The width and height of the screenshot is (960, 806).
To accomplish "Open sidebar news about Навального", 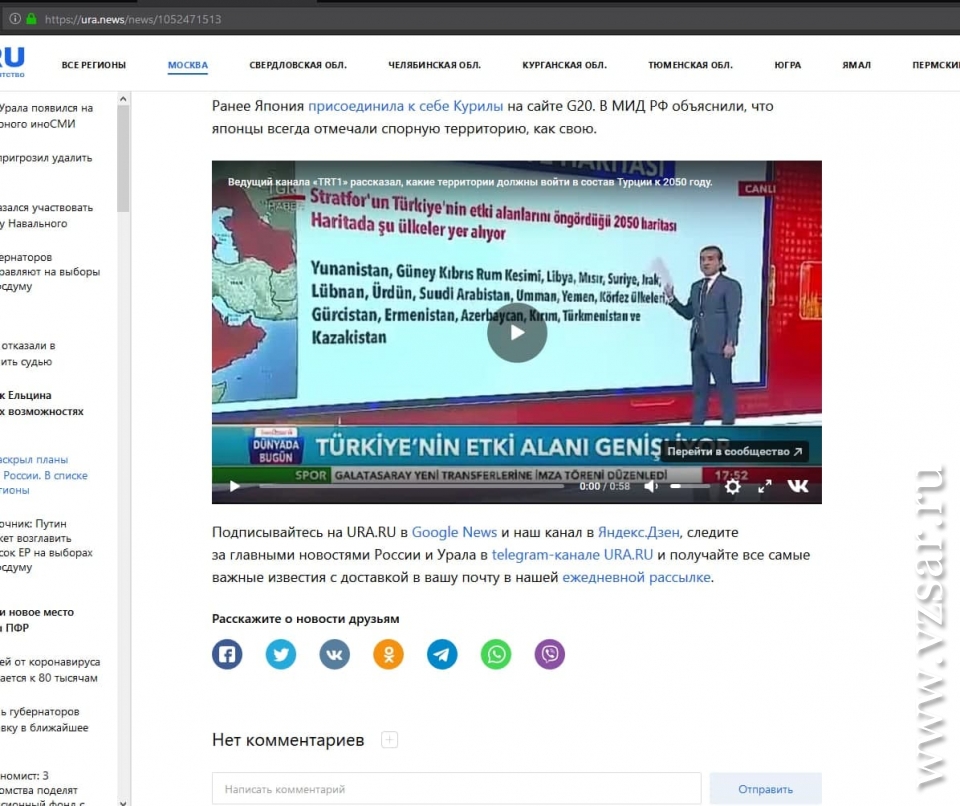I will [47, 216].
